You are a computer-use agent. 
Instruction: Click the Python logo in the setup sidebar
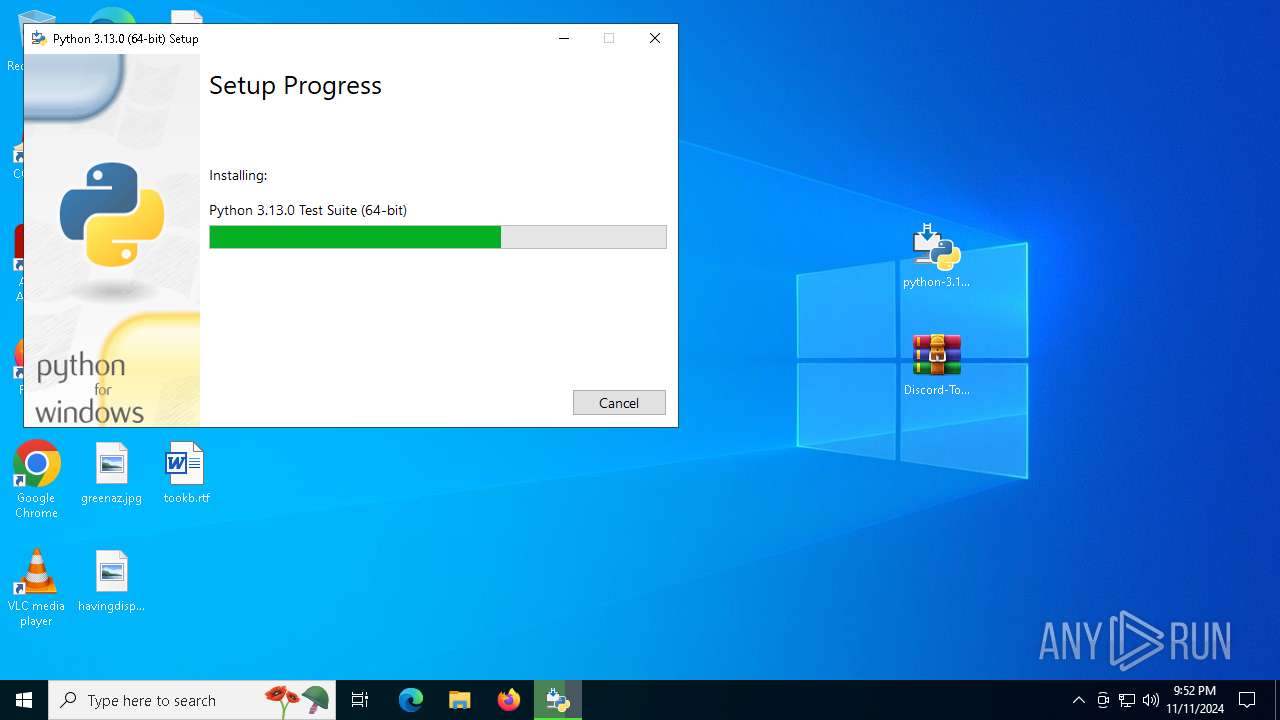(x=112, y=214)
